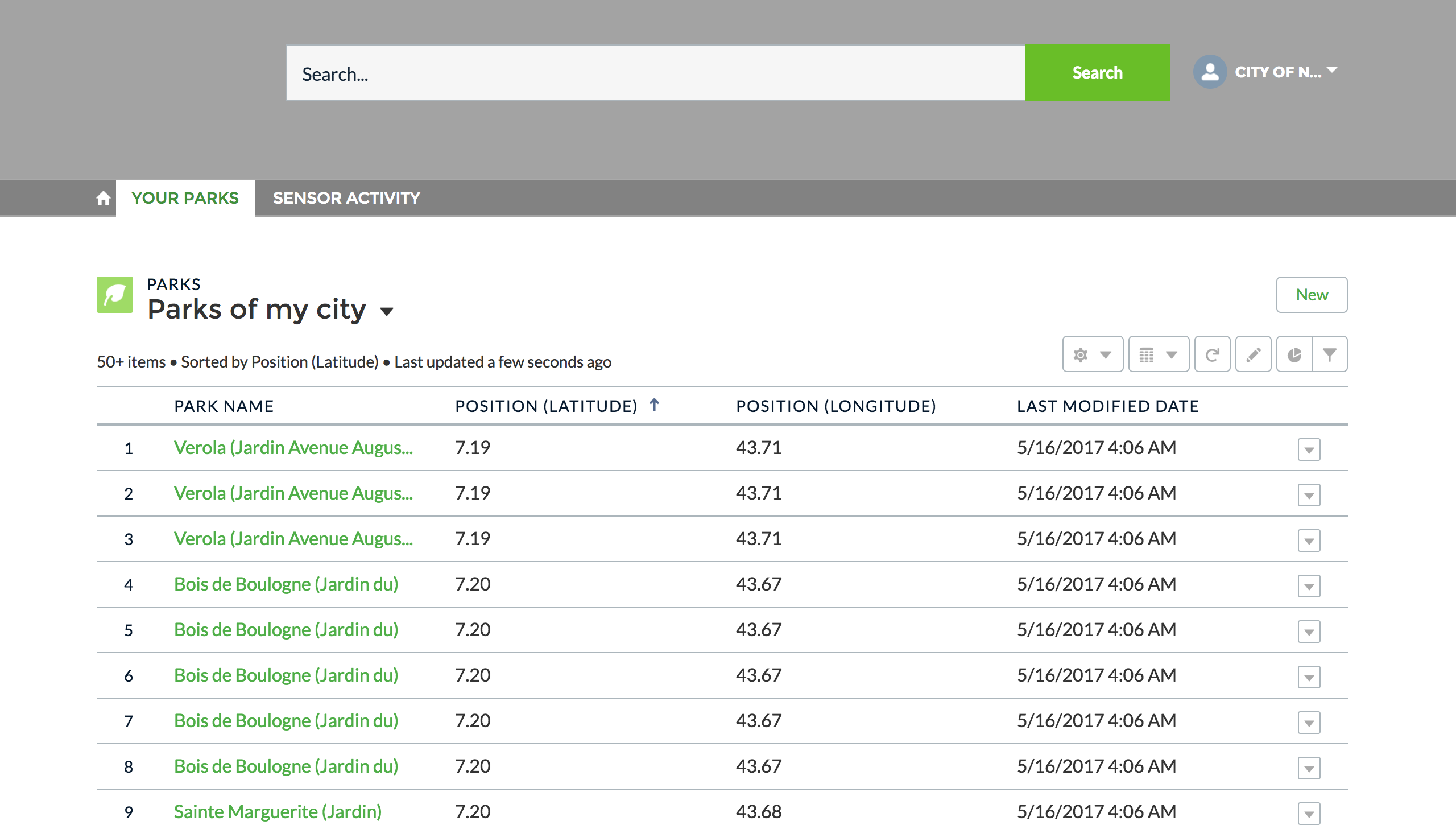
Task: Switch to the Sensor Activity tab
Action: 346,198
